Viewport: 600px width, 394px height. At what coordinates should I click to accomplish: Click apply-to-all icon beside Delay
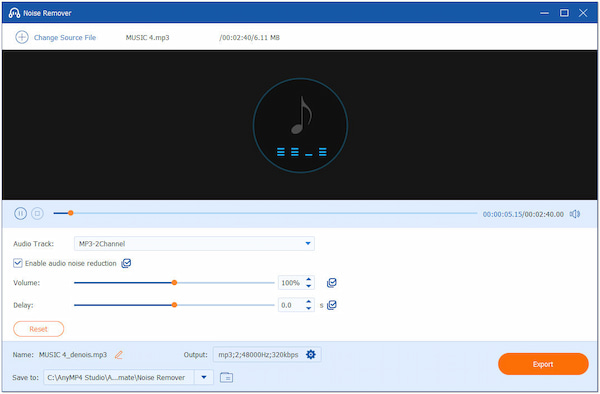point(332,305)
